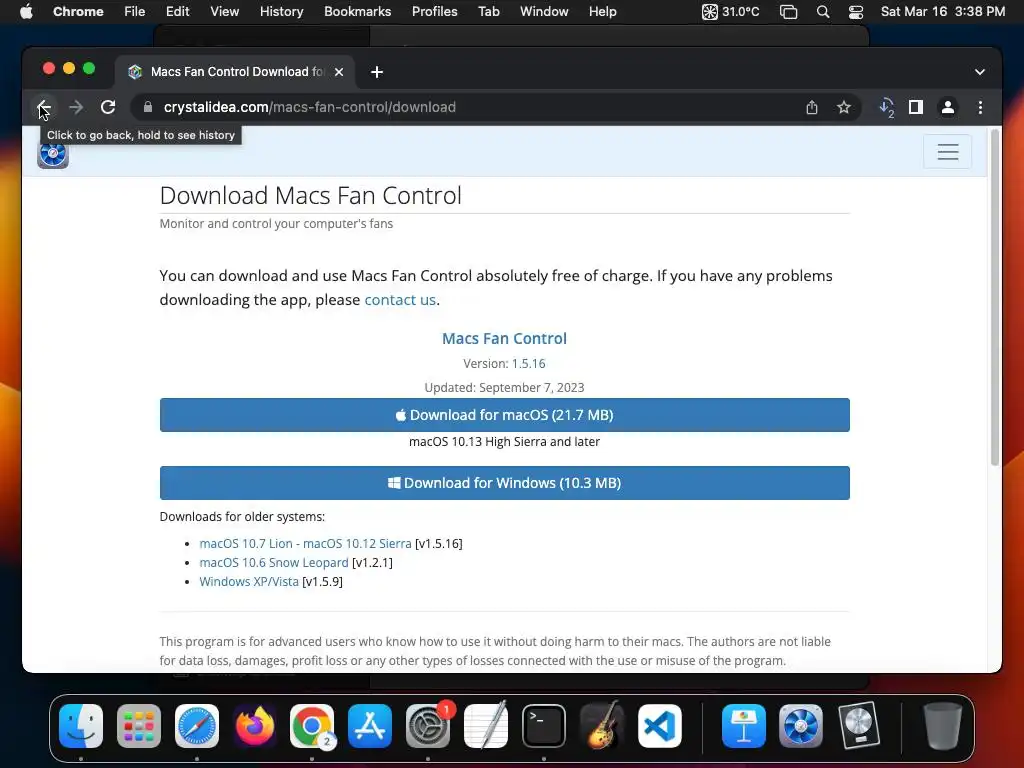Open TextEdit from the Dock
Viewport: 1024px width, 768px height.
tap(486, 726)
